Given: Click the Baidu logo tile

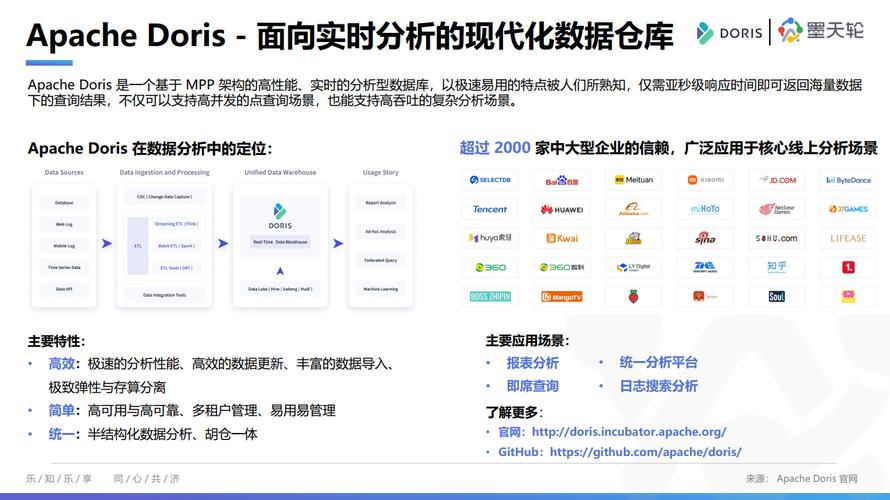Looking at the screenshot, I should [562, 180].
